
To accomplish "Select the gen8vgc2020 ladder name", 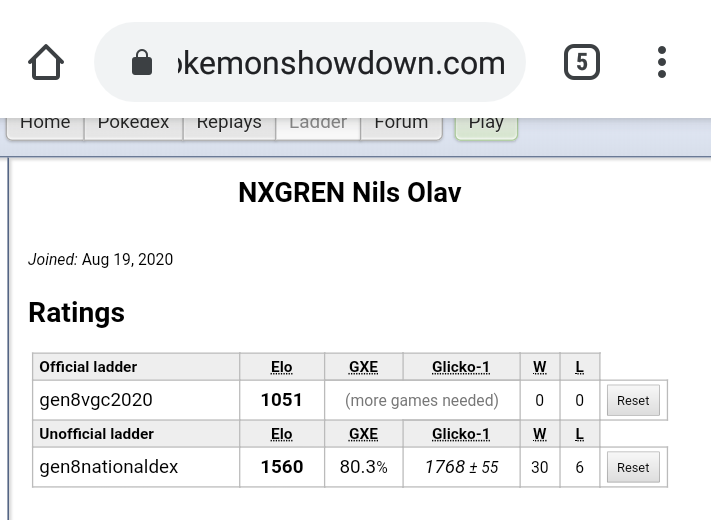I will tap(96, 400).
